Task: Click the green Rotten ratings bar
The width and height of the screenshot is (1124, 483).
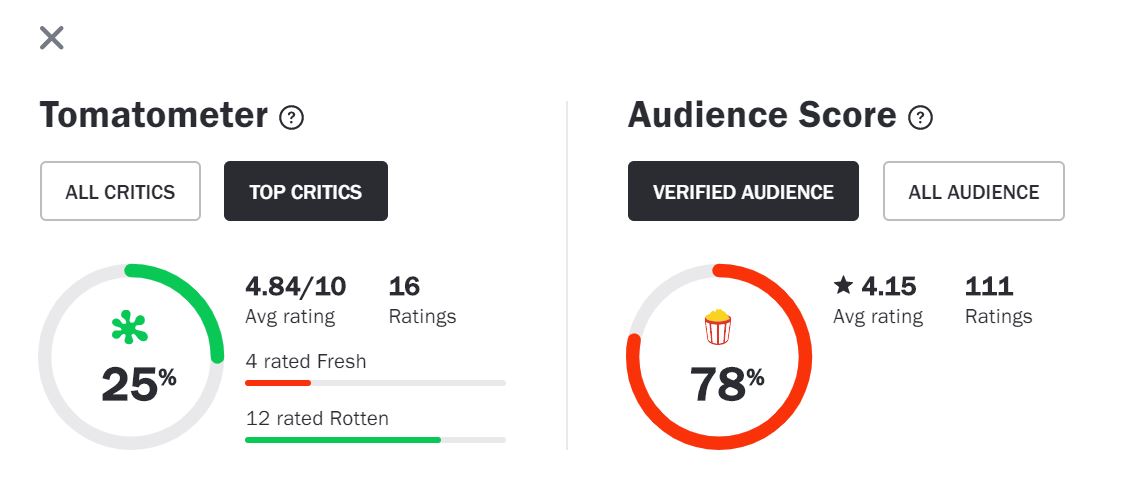Action: point(342,439)
